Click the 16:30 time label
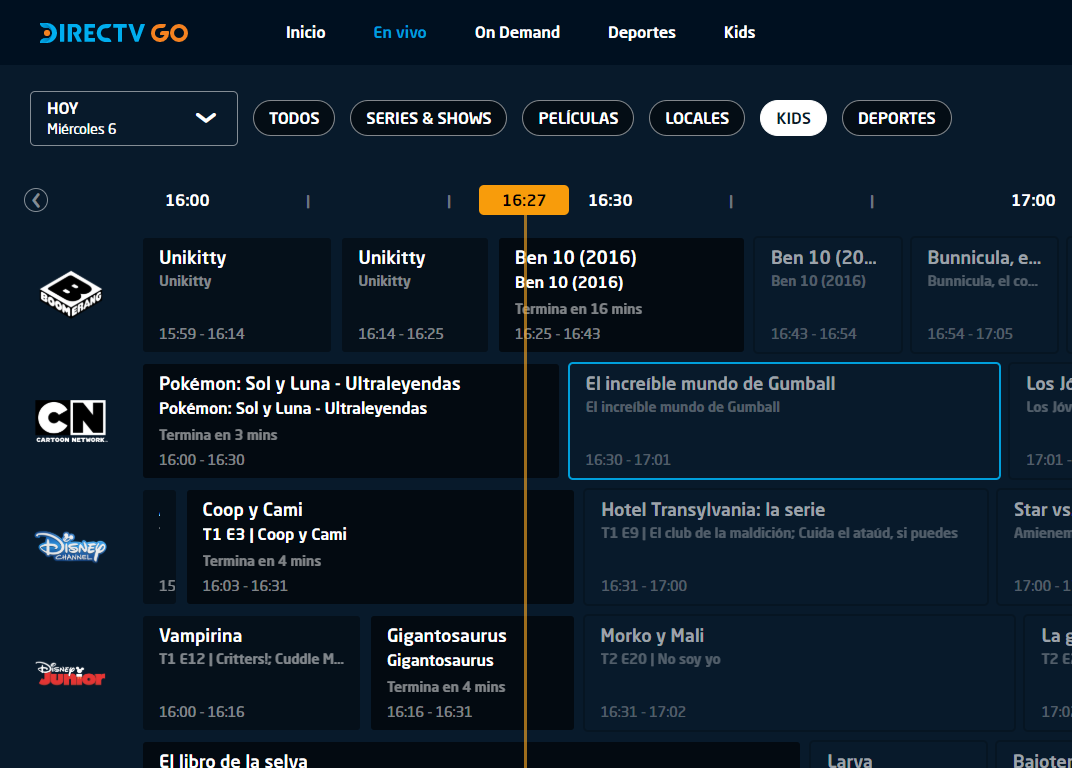The width and height of the screenshot is (1072, 768). click(611, 200)
